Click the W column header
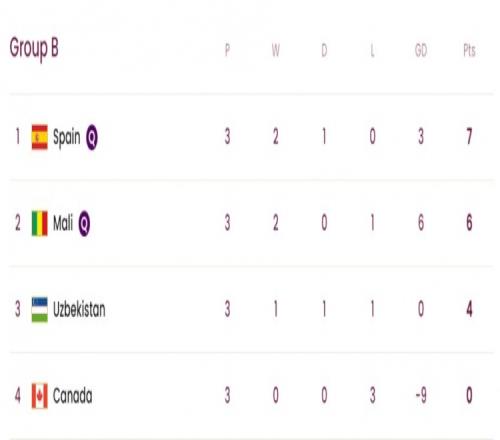This screenshot has width=500, height=440. coord(276,51)
